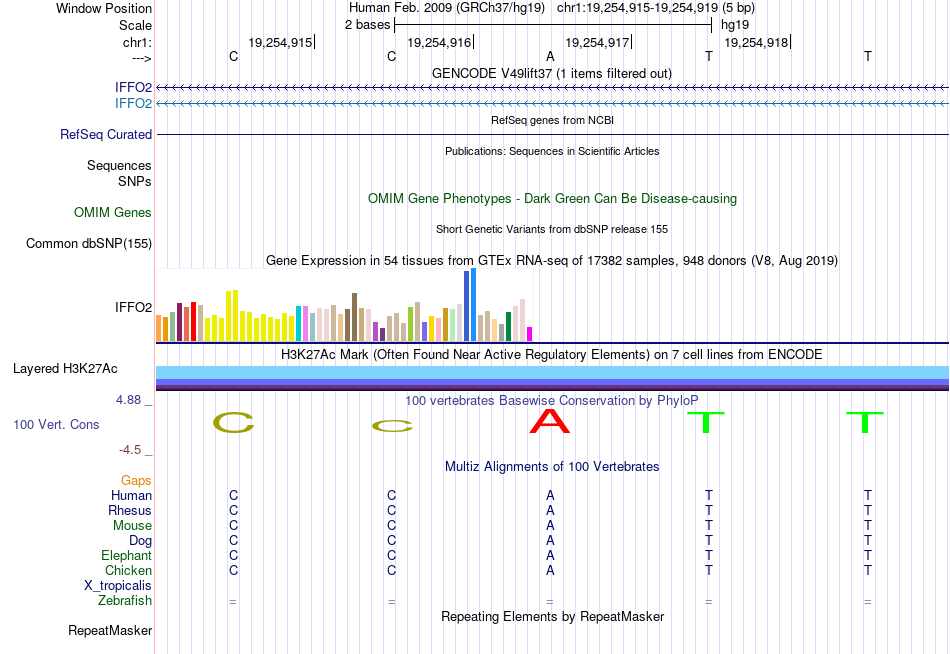Select the X_tropicalis alignment row label
The image size is (950, 654).
[x=118, y=586]
